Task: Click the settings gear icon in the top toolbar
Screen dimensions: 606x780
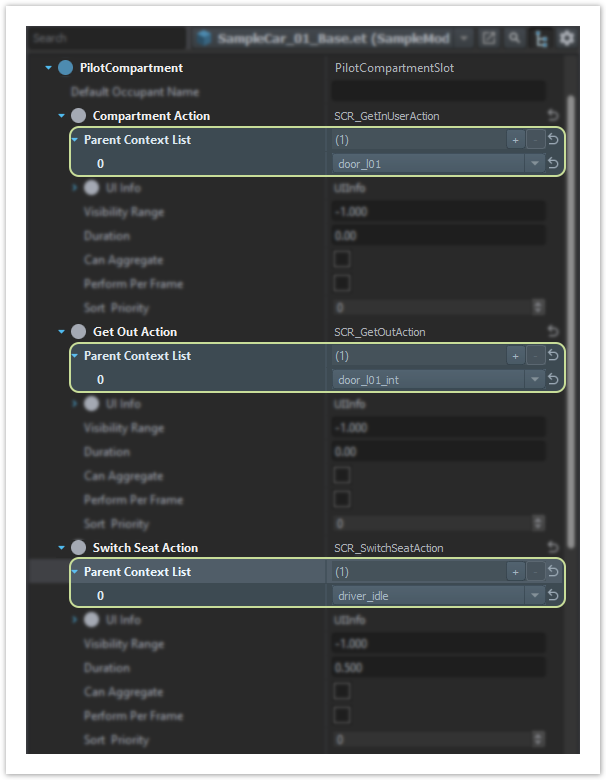Action: coord(566,38)
